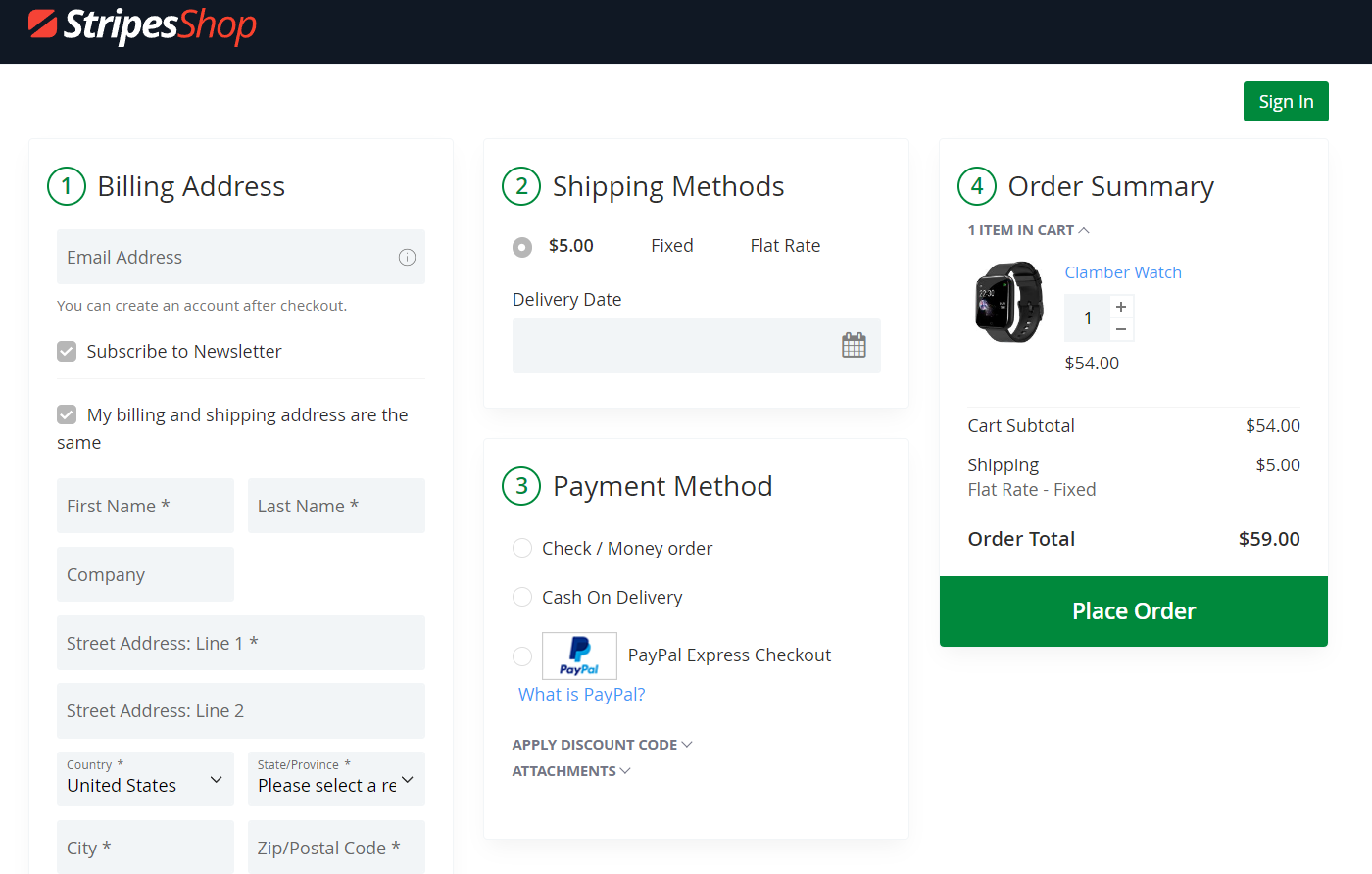Screen dimensions: 1372x874
Task: Decrease the watch quantity with minus
Action: (1121, 330)
